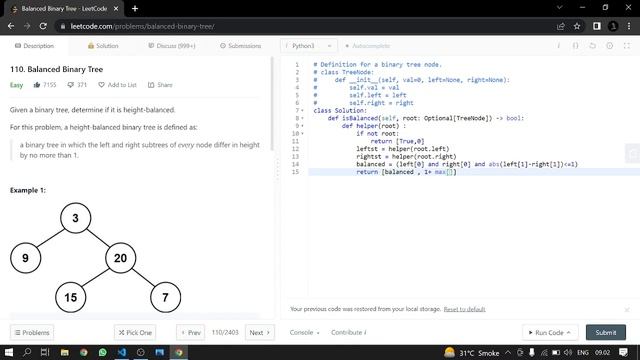Click the volume speaker tray icon
Screen dimensions: 640x360
568,352
